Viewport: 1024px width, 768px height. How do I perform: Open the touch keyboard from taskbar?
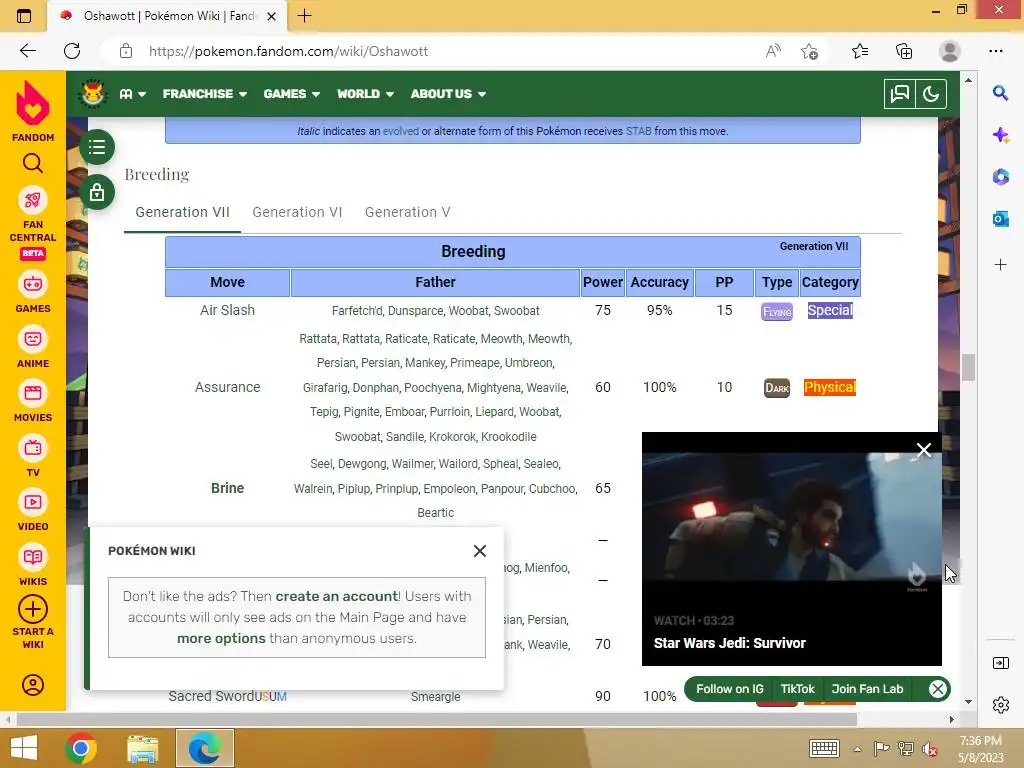coord(824,748)
